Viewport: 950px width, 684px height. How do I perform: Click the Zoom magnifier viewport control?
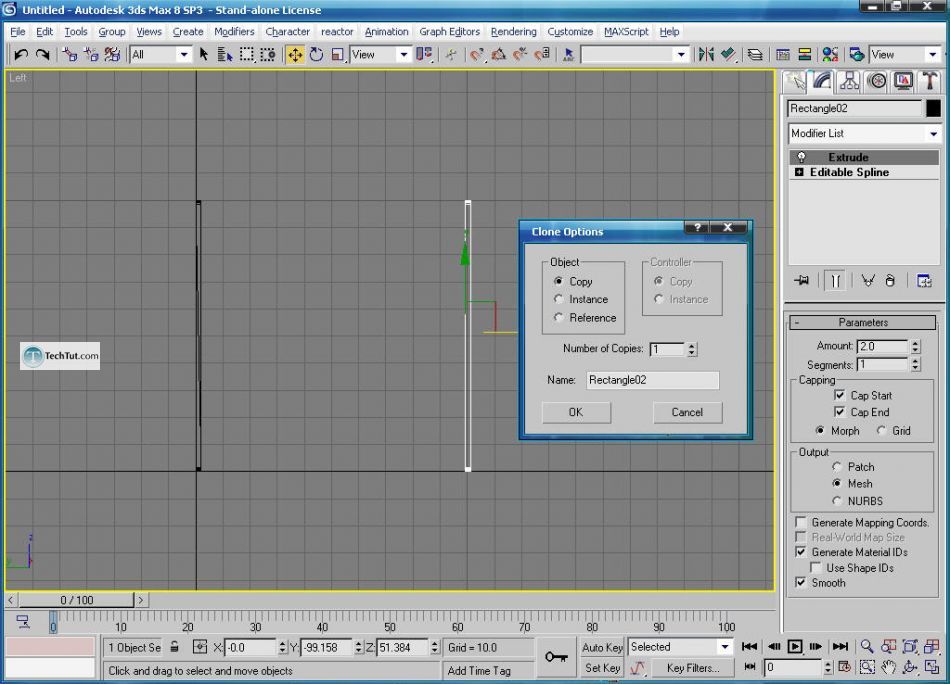click(867, 646)
